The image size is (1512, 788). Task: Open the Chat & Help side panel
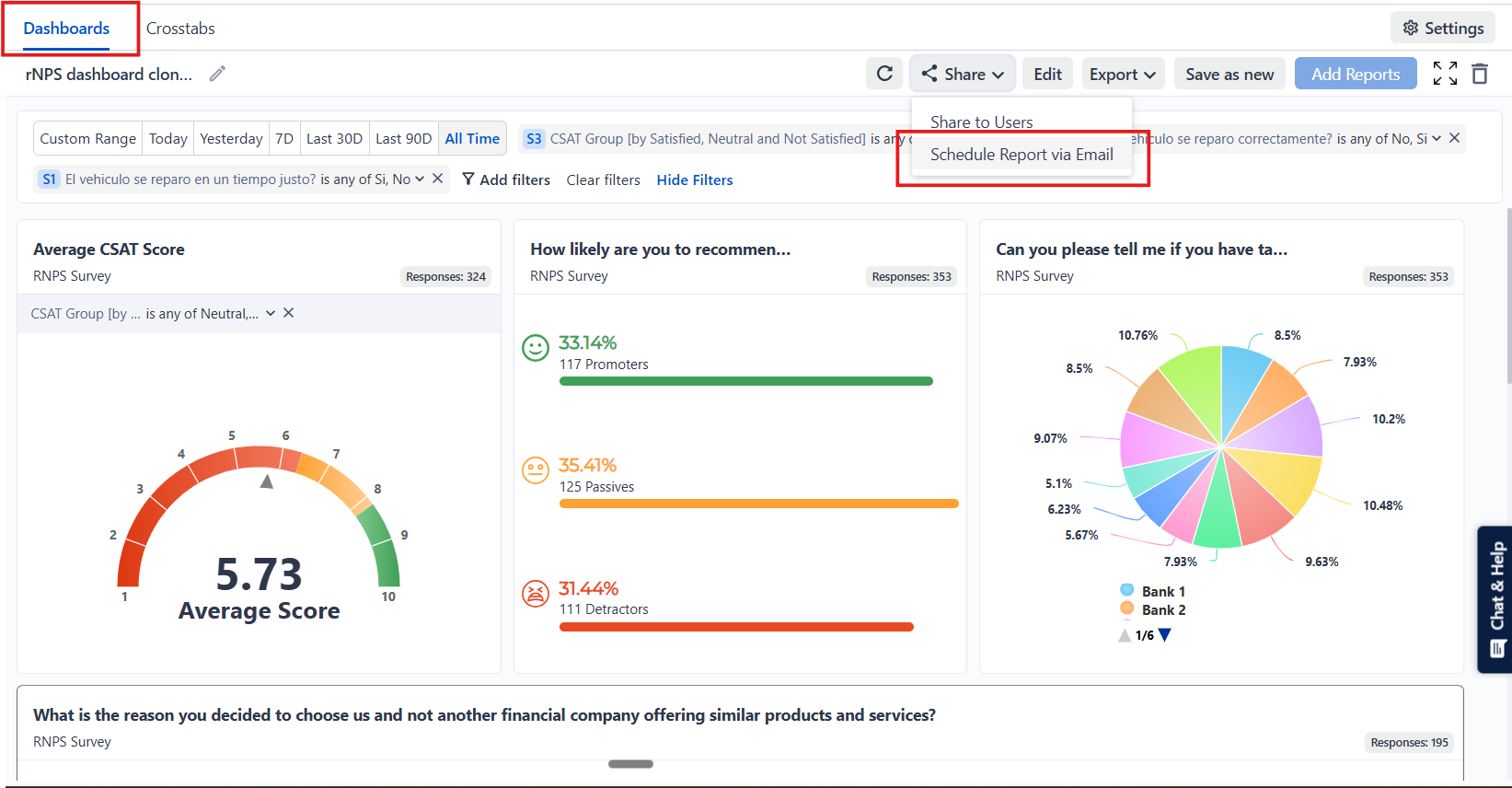(1496, 598)
